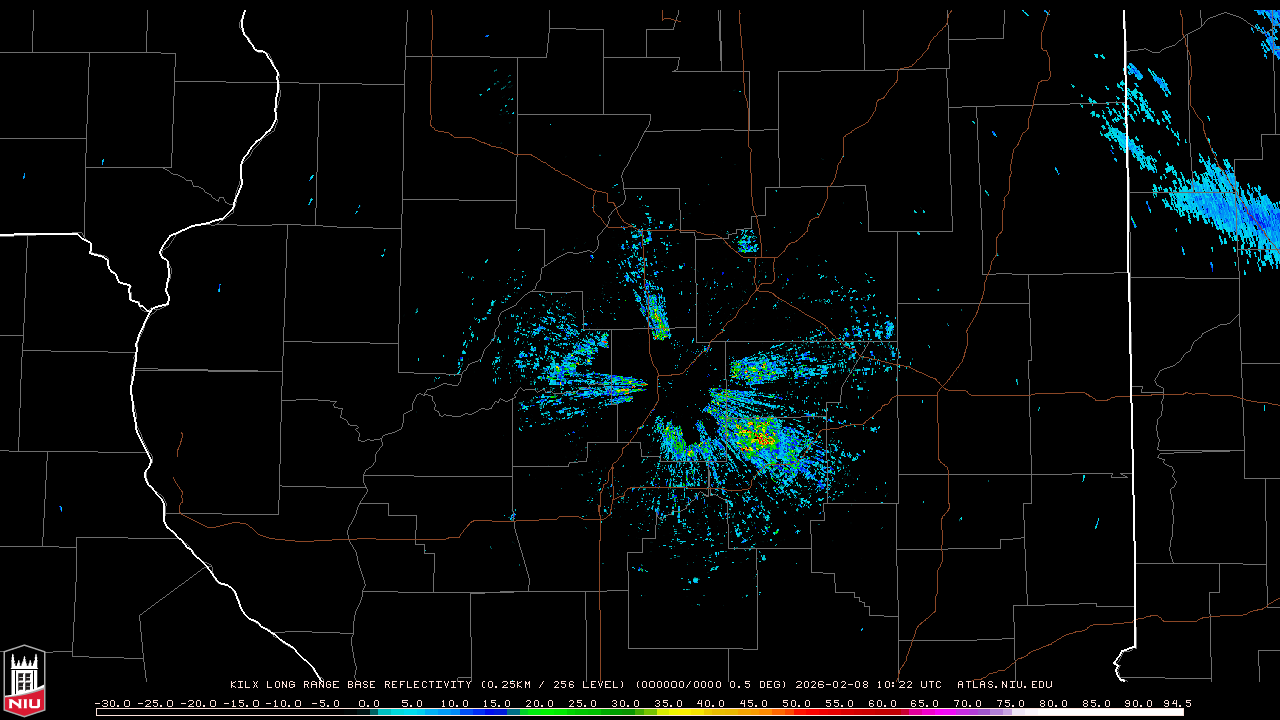Viewport: 1280px width, 720px height.
Task: Select the date '2026-02-08'
Action: click(x=833, y=685)
